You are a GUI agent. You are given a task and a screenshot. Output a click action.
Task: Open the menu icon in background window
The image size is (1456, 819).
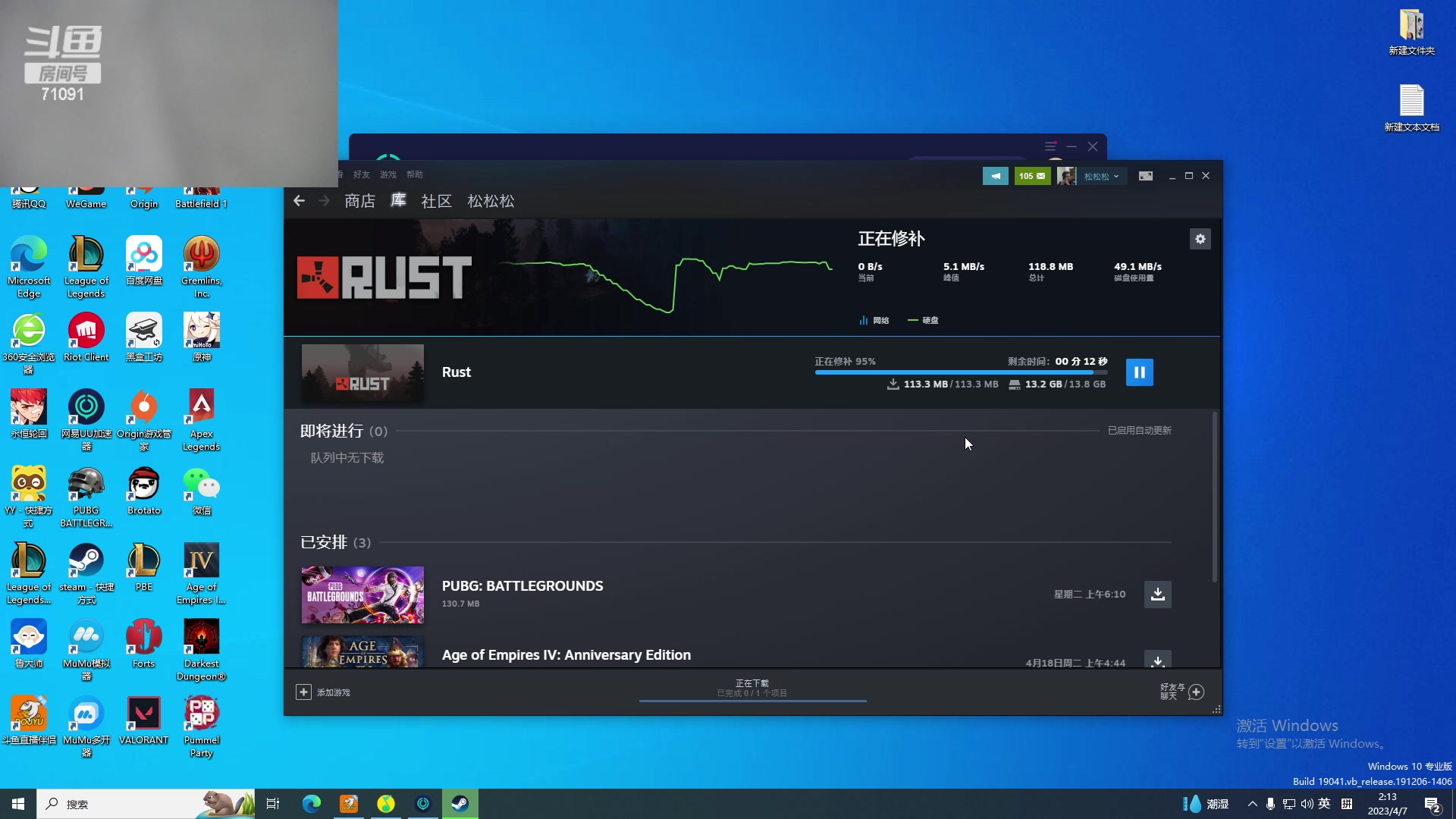(1050, 146)
